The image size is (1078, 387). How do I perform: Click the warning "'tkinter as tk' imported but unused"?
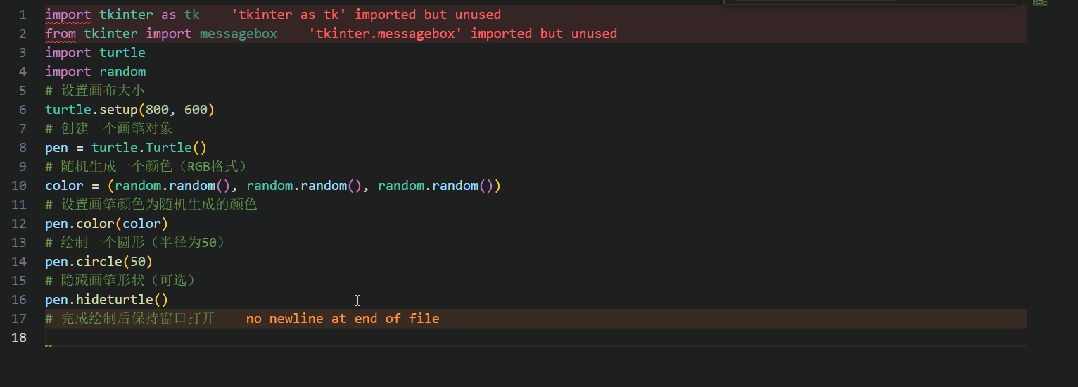[x=366, y=14]
